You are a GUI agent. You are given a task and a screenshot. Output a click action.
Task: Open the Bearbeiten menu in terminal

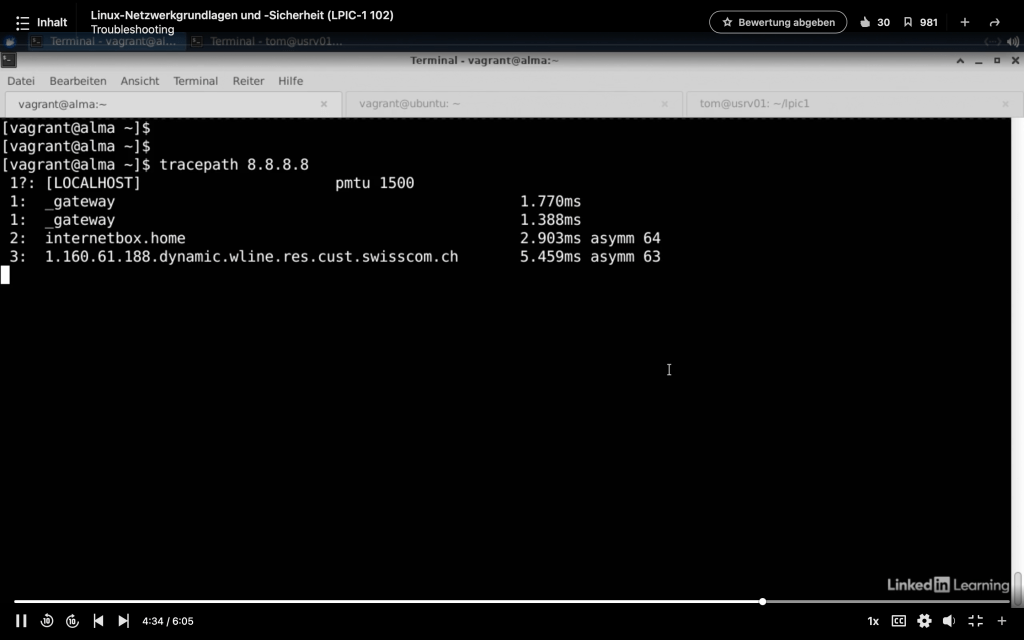[78, 81]
